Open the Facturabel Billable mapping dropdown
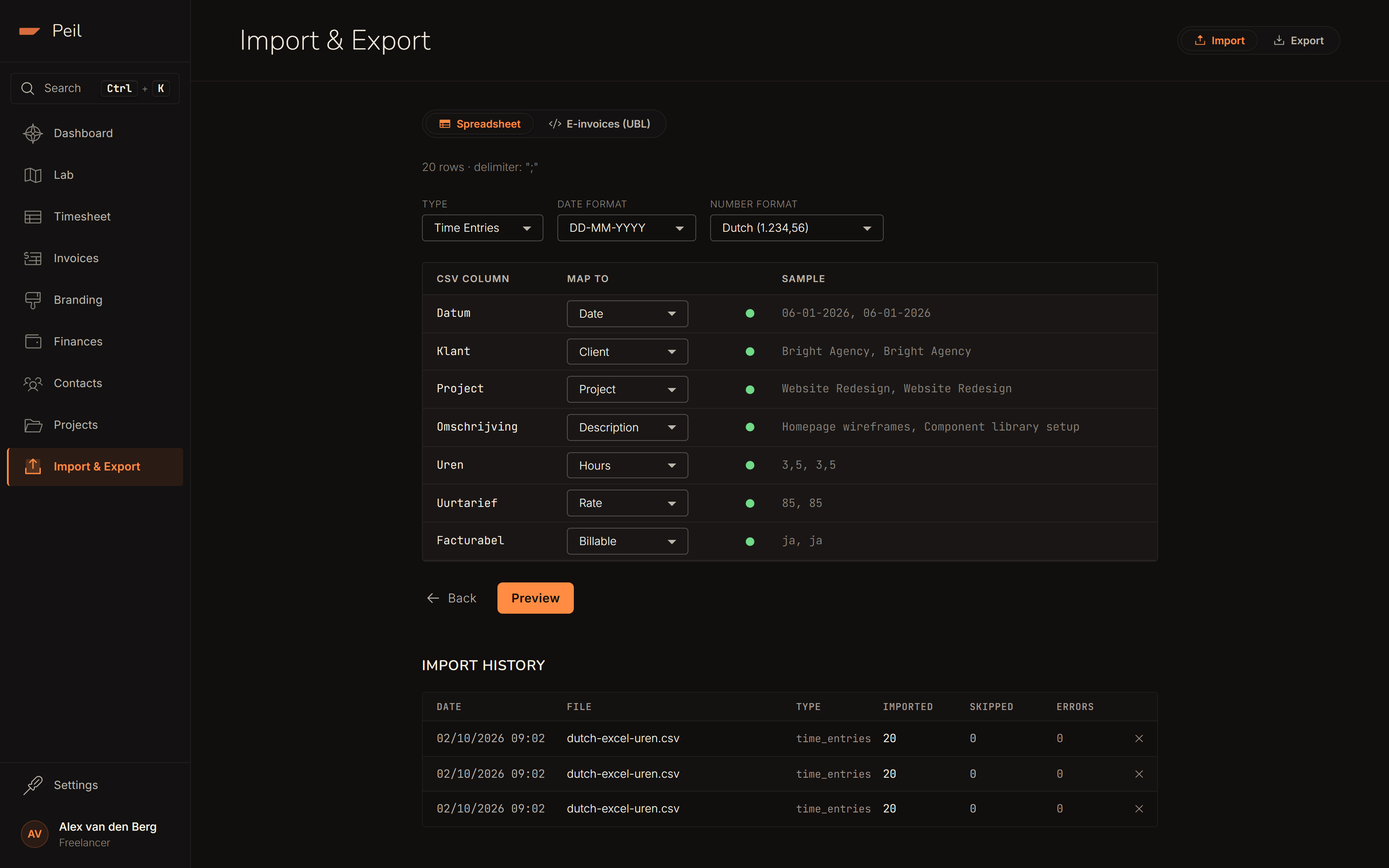This screenshot has width=1389, height=868. click(x=627, y=541)
